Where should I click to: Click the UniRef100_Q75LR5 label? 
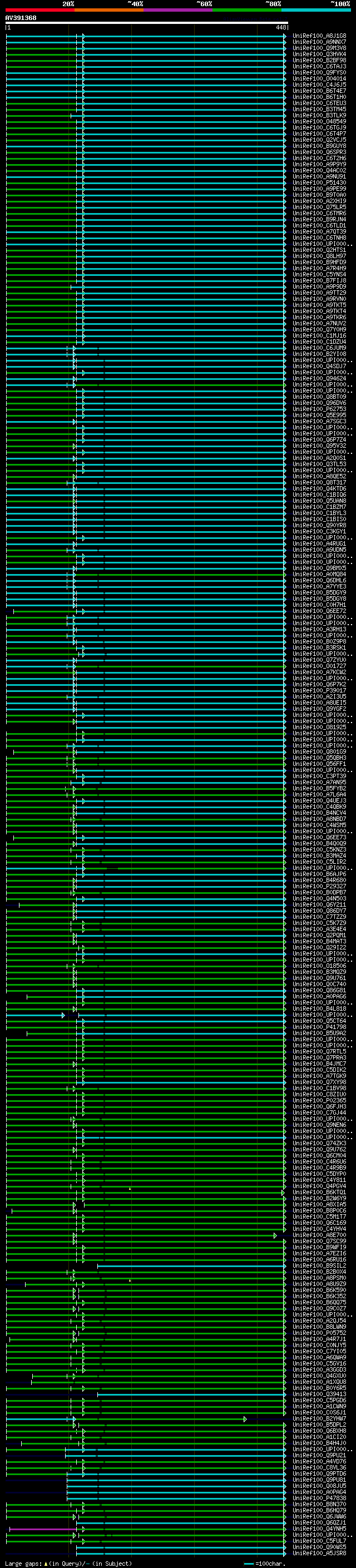tap(319, 207)
